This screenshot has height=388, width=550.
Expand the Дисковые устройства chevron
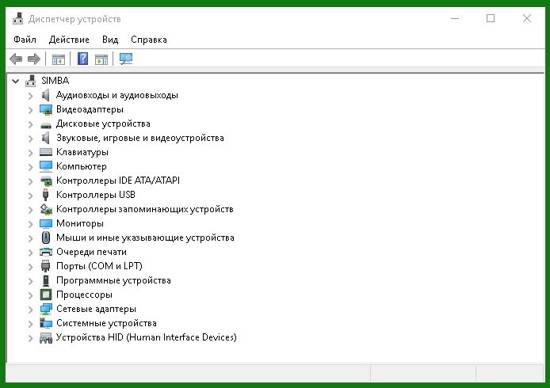[31, 124]
